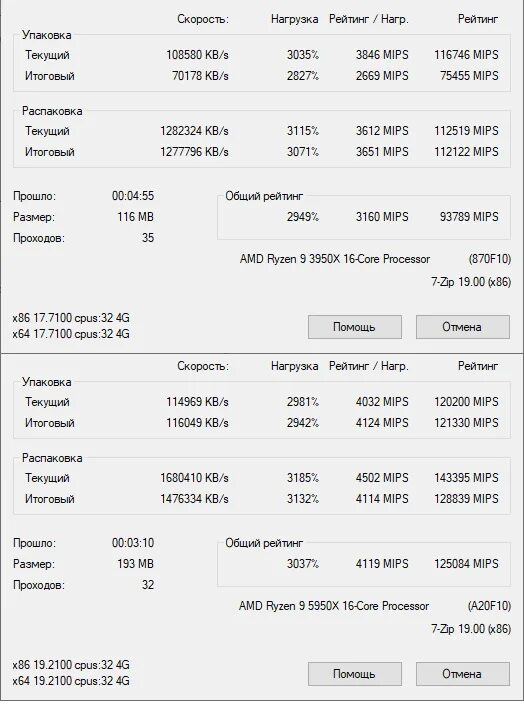Click the 193 MB dictionary size value
The width and height of the screenshot is (524, 706).
[136, 563]
